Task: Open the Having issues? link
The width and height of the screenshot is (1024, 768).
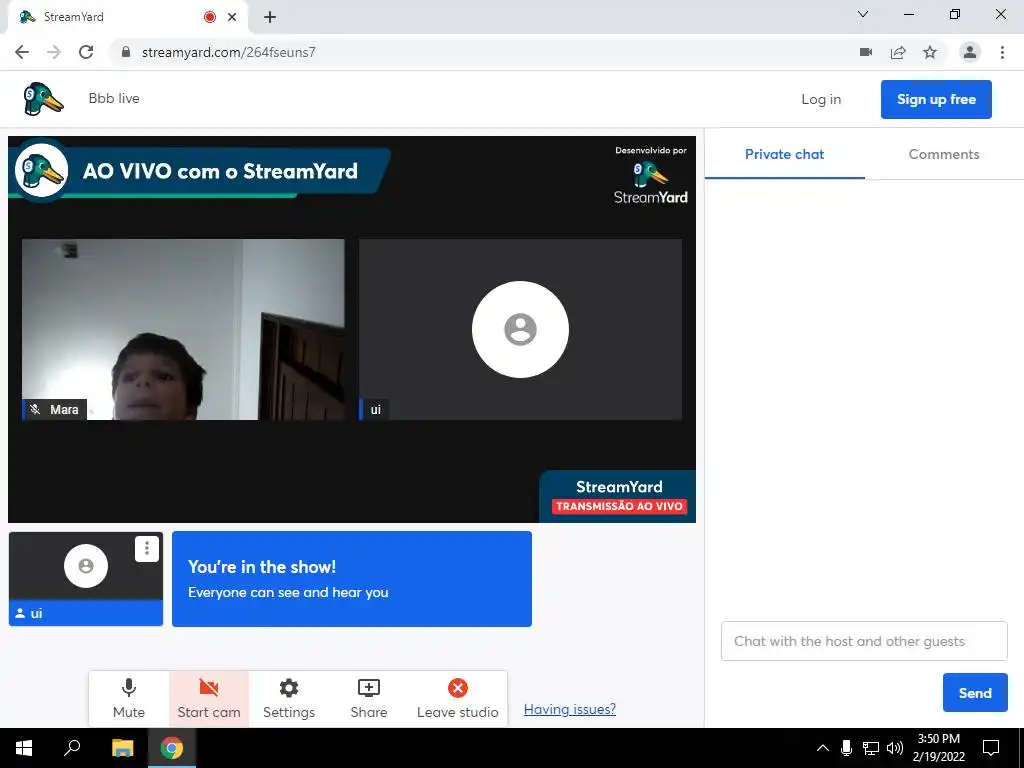Action: (569, 709)
